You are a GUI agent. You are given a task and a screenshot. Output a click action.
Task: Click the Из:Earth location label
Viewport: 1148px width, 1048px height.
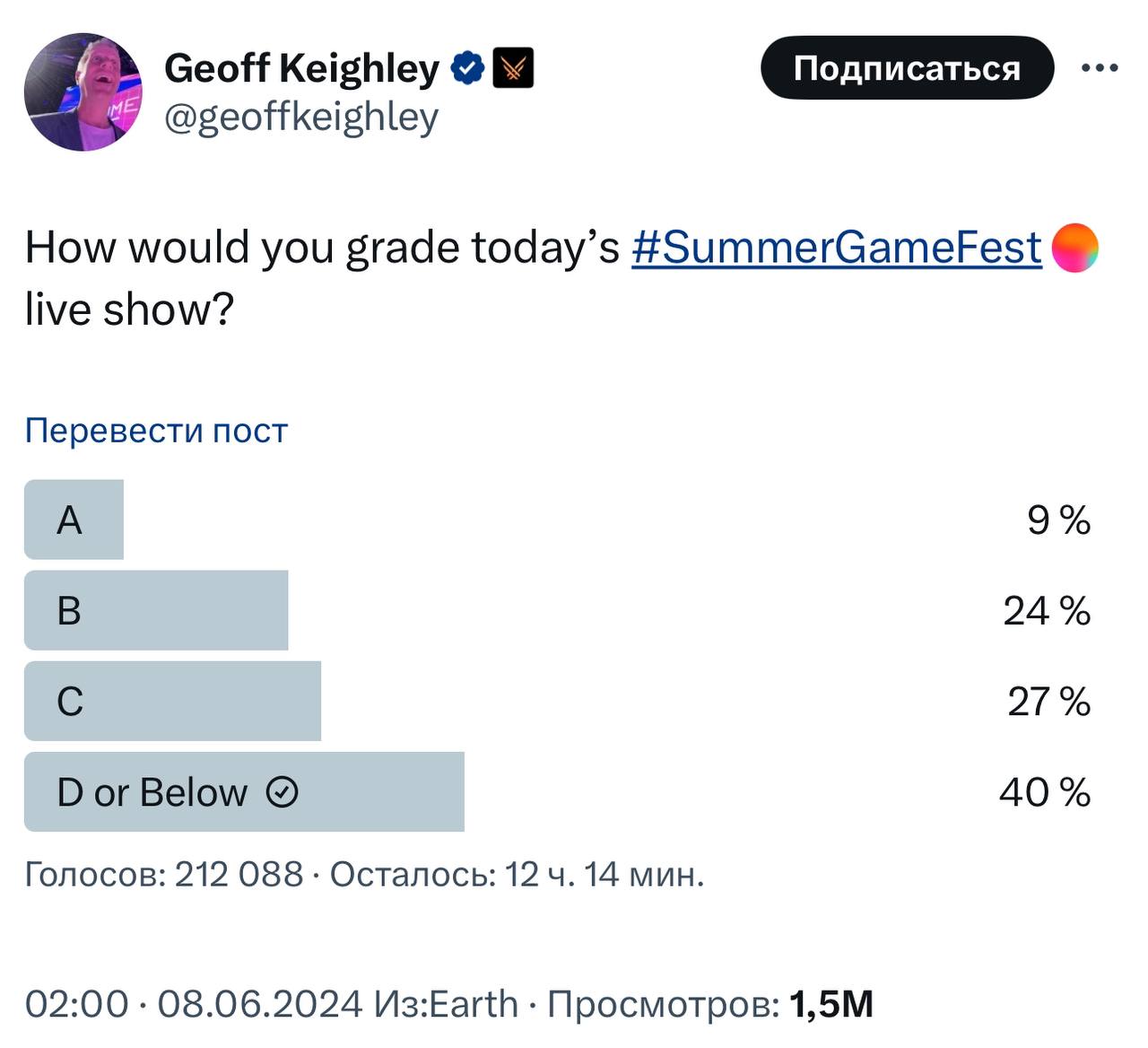[446, 1004]
